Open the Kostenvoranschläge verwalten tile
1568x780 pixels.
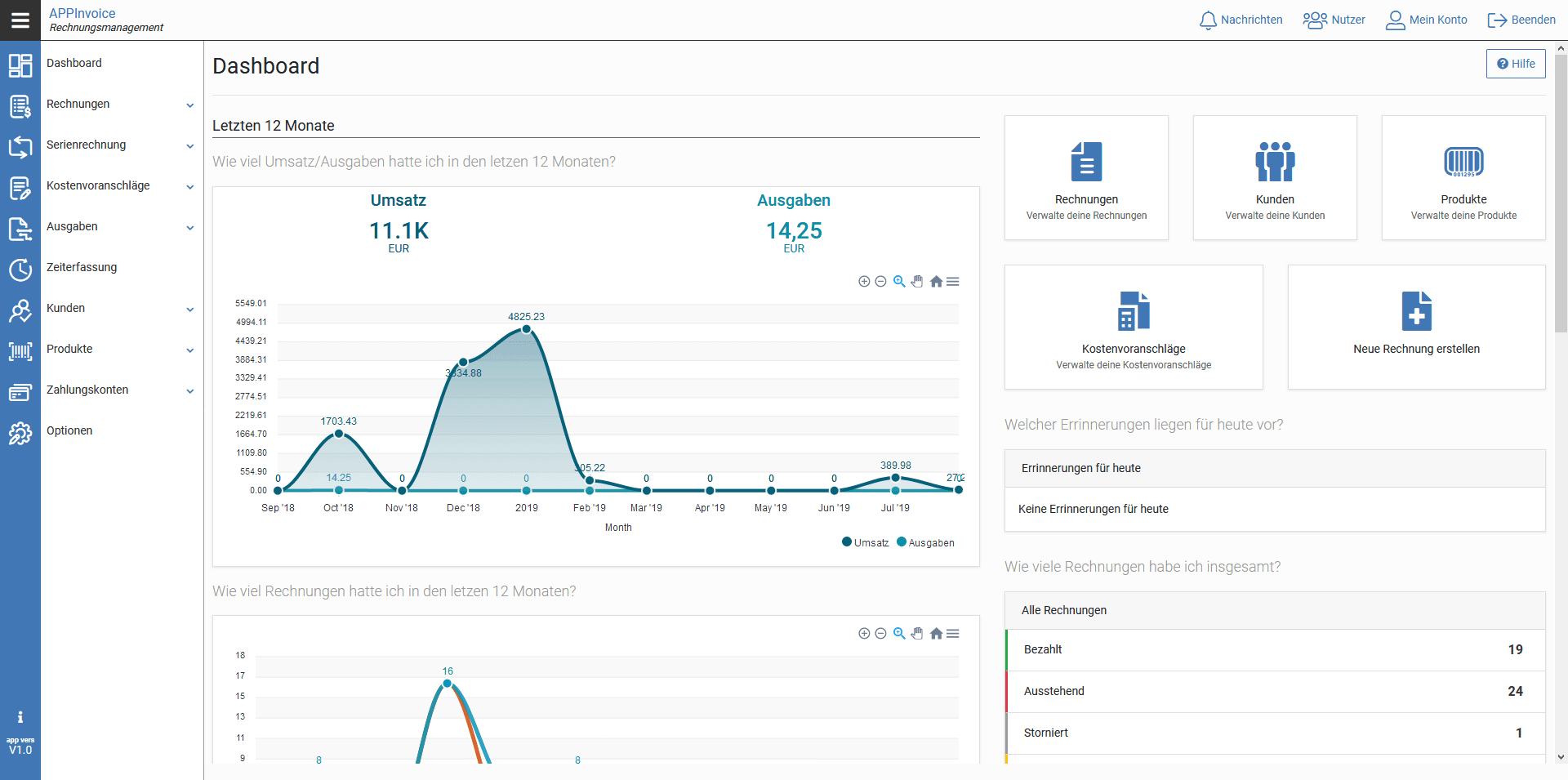click(x=1134, y=327)
